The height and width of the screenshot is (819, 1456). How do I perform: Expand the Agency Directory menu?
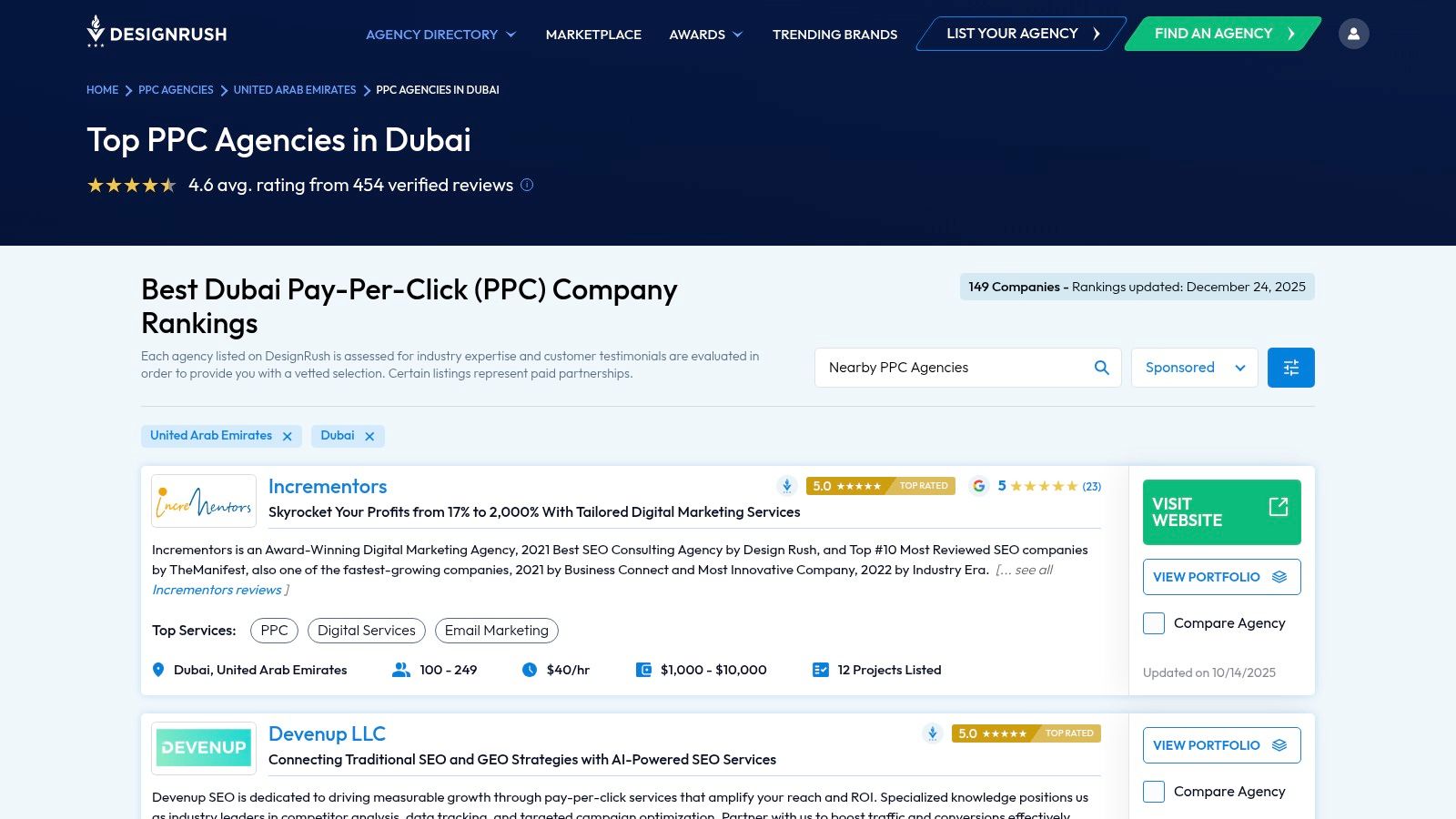(x=440, y=34)
